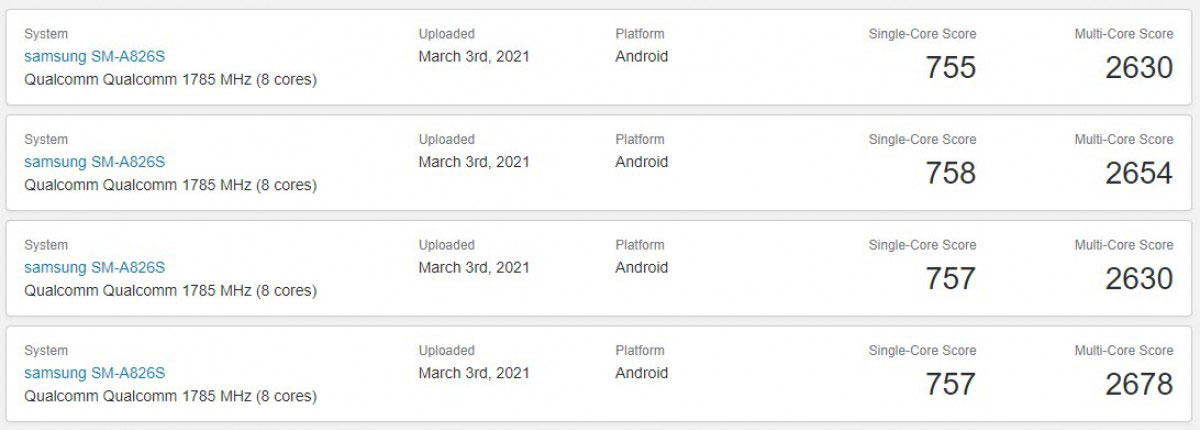Click the System label in the 755 result
1200x430 pixels.
click(x=46, y=34)
